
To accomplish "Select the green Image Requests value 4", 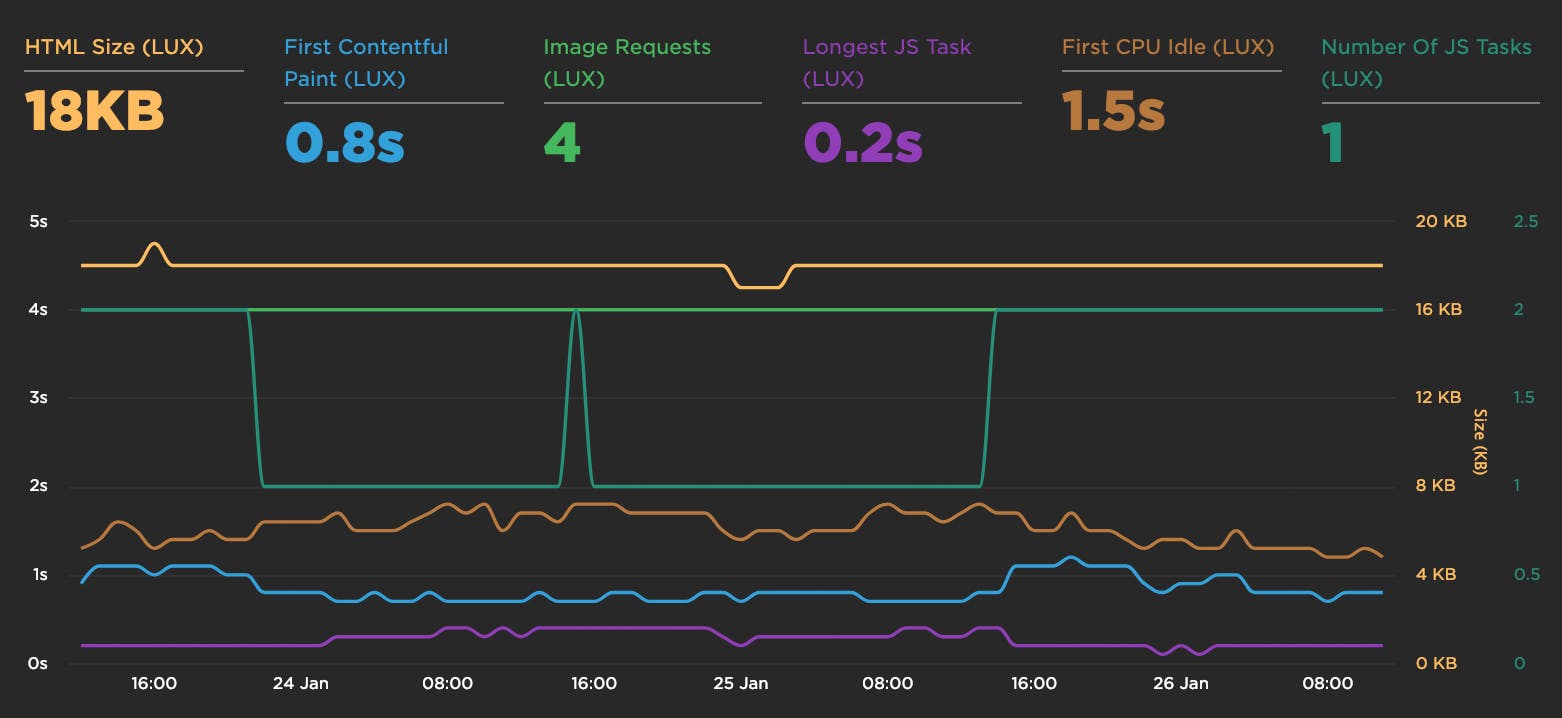I will [x=562, y=143].
